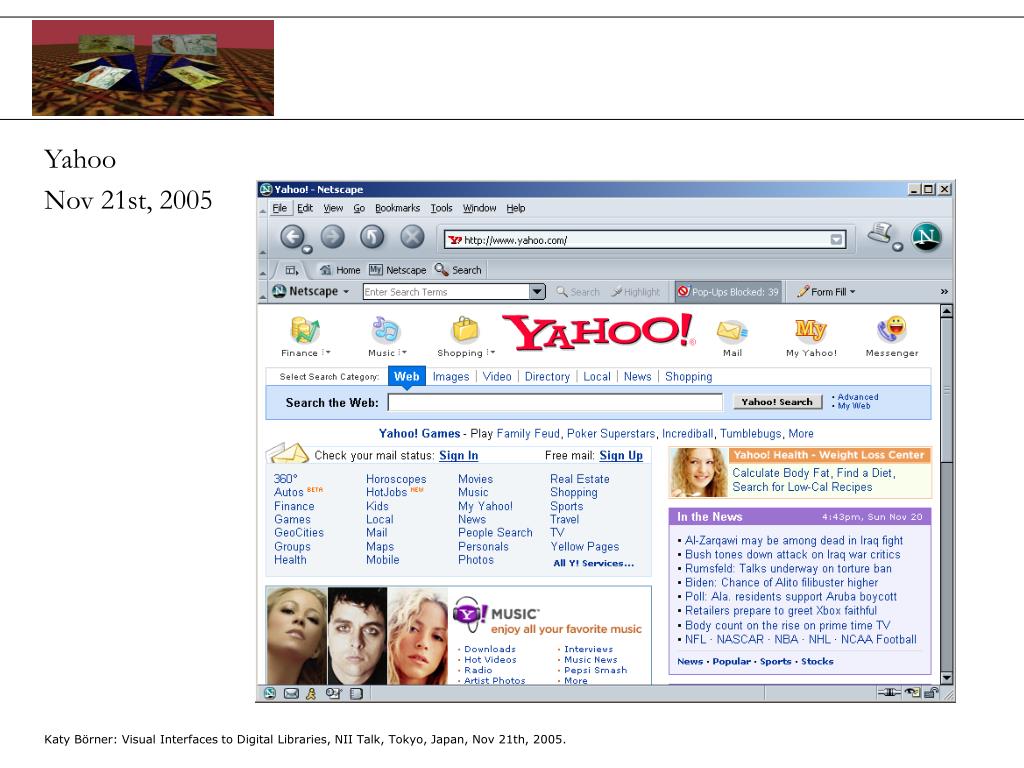The height and width of the screenshot is (768, 1024).
Task: Click the Mail envelope icon in the status bar
Action: coord(291,694)
